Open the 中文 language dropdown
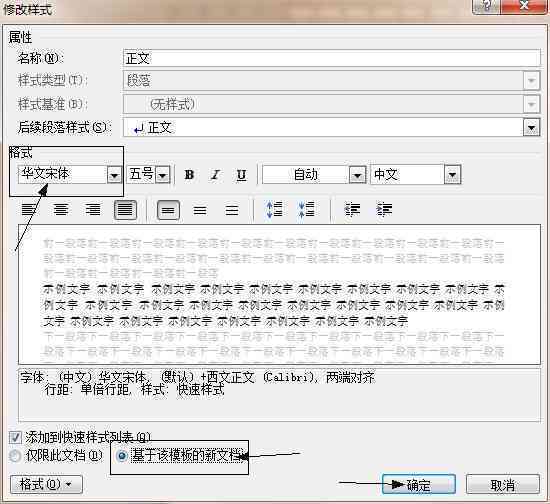550x504 pixels. [452, 175]
